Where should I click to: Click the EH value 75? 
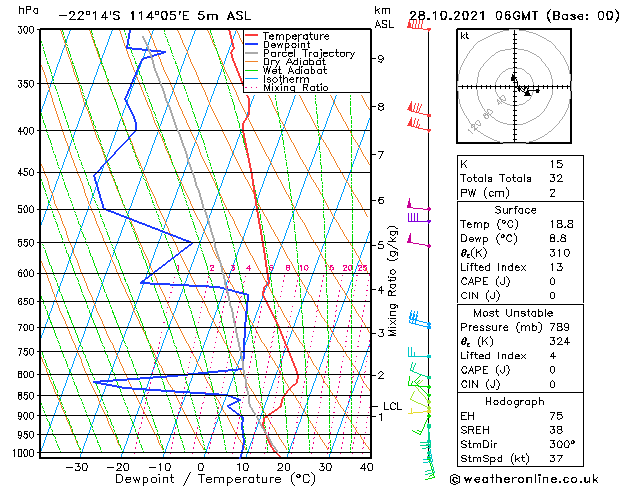click(x=556, y=416)
